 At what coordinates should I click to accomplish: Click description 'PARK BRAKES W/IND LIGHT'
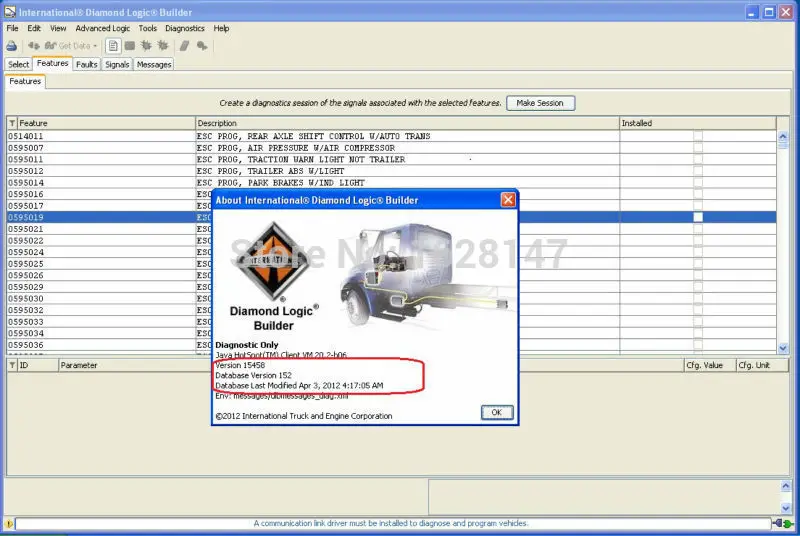click(x=306, y=183)
